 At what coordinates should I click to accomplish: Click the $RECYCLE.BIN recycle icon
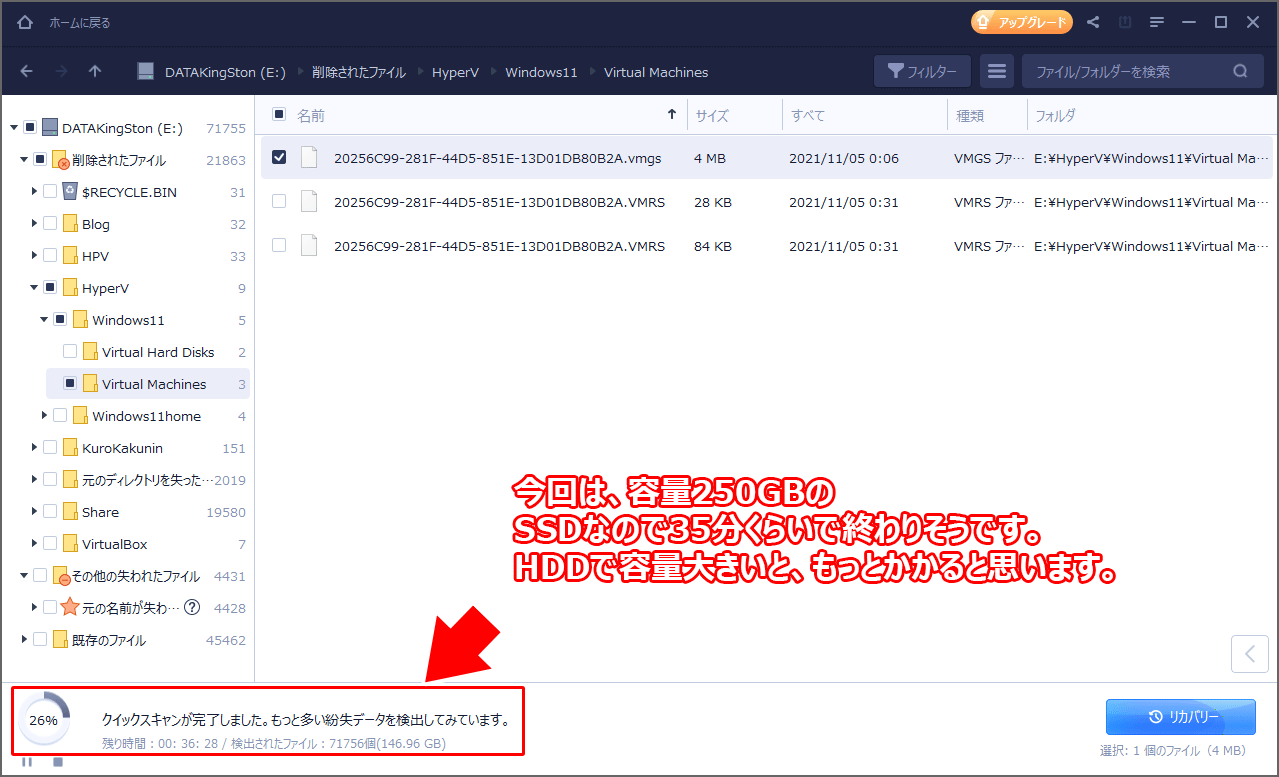tap(70, 191)
